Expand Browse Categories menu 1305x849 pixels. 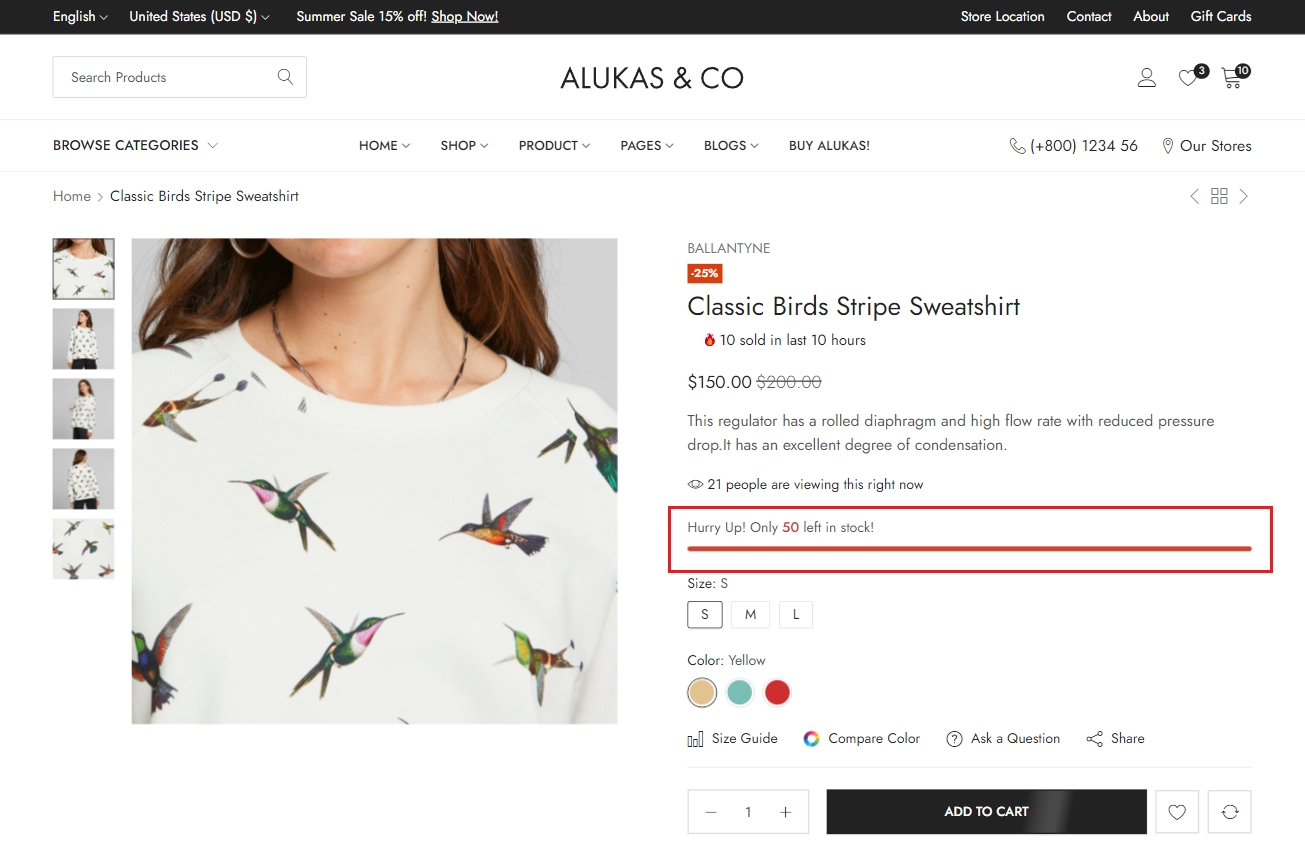tap(135, 145)
